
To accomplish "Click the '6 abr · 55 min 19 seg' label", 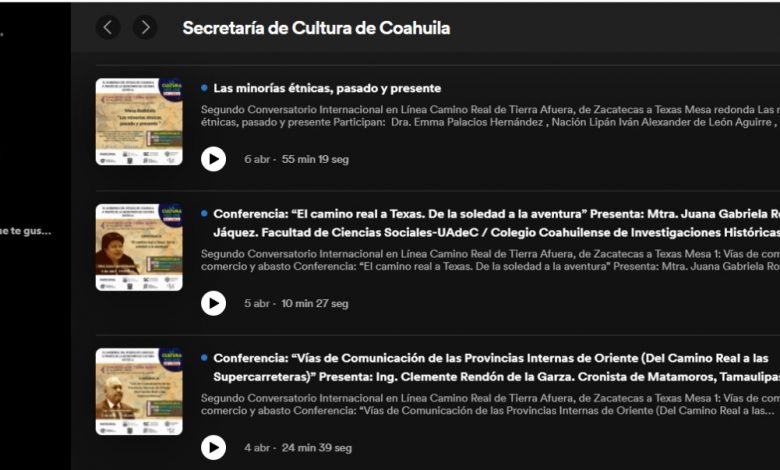I will pyautogui.click(x=296, y=159).
